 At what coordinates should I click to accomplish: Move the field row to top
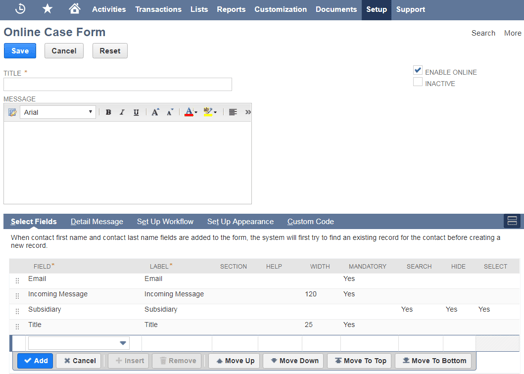coord(360,361)
